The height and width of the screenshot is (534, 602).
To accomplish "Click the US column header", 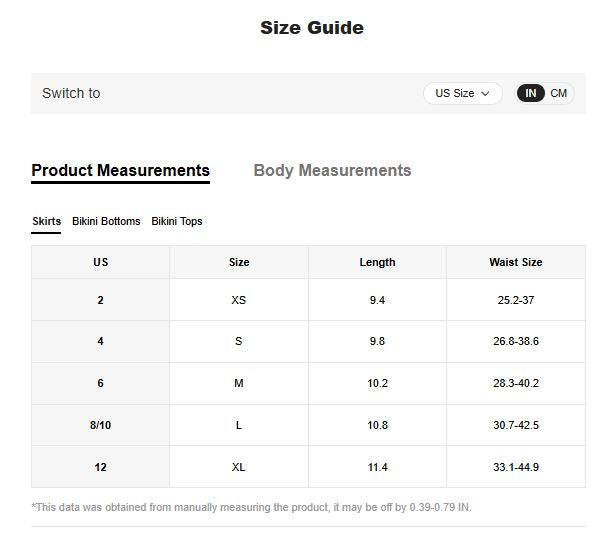I will coord(101,262).
